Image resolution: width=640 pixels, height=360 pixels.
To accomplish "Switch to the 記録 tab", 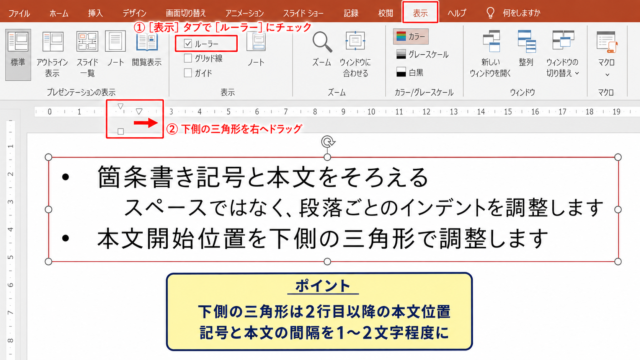I will 351,13.
